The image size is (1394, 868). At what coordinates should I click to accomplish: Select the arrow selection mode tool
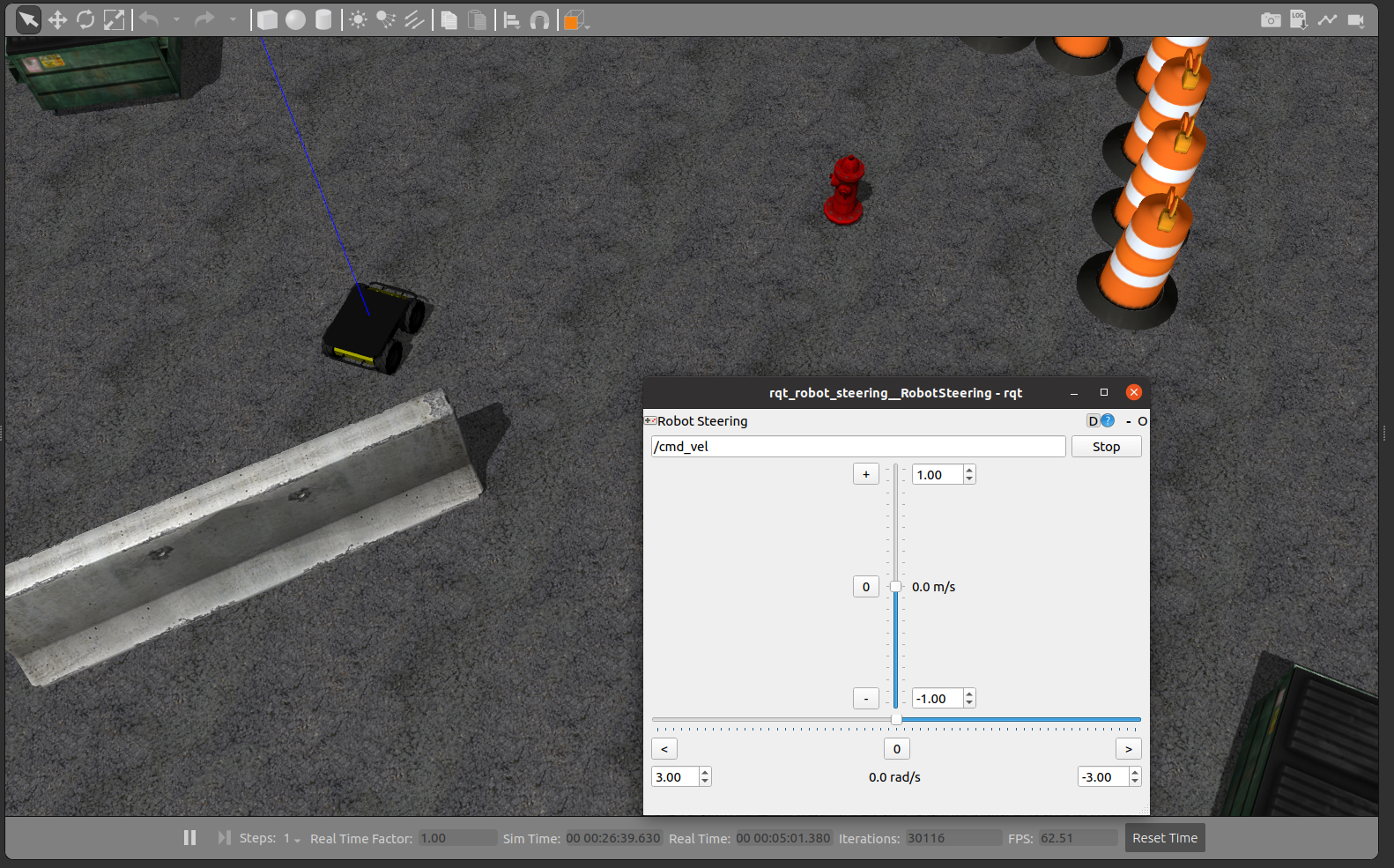click(28, 19)
